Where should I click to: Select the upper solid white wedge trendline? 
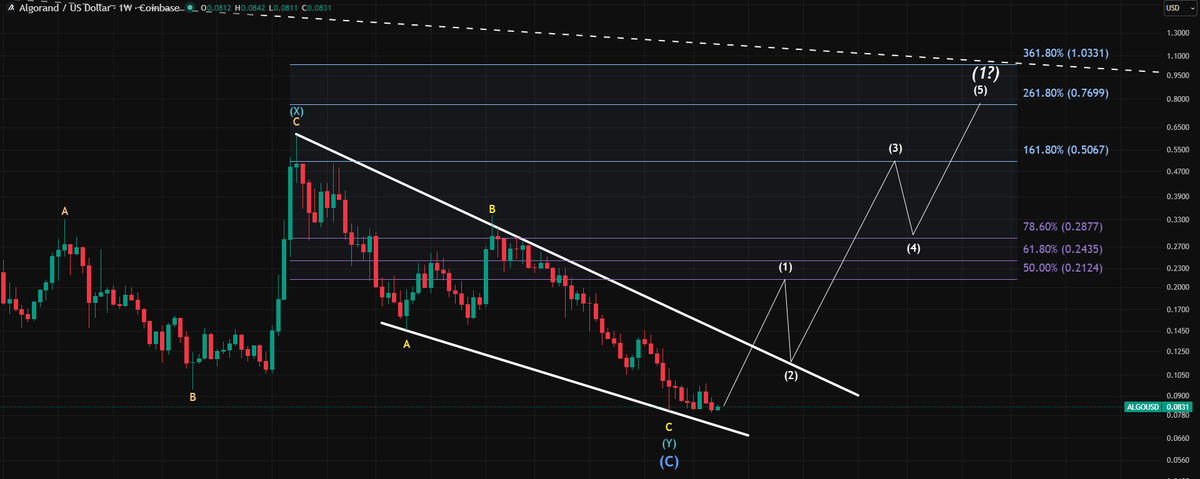[x=577, y=264]
